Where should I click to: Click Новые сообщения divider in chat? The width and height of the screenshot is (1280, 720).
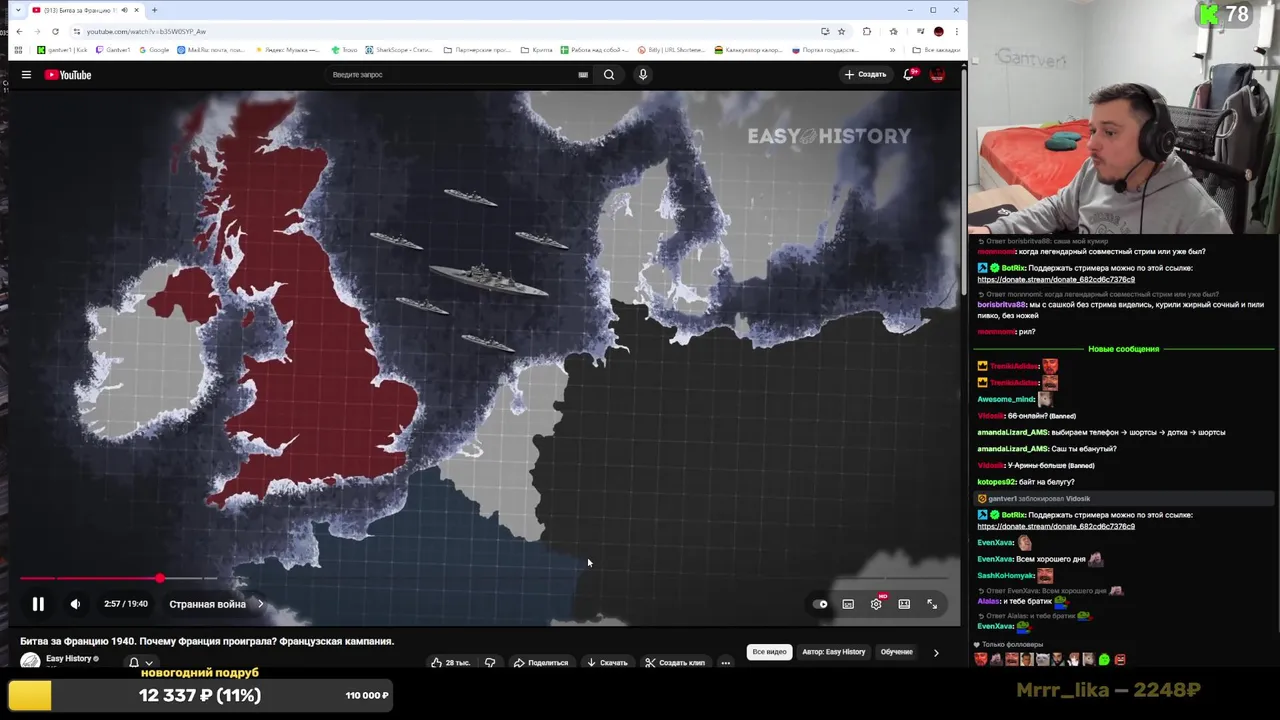1123,349
